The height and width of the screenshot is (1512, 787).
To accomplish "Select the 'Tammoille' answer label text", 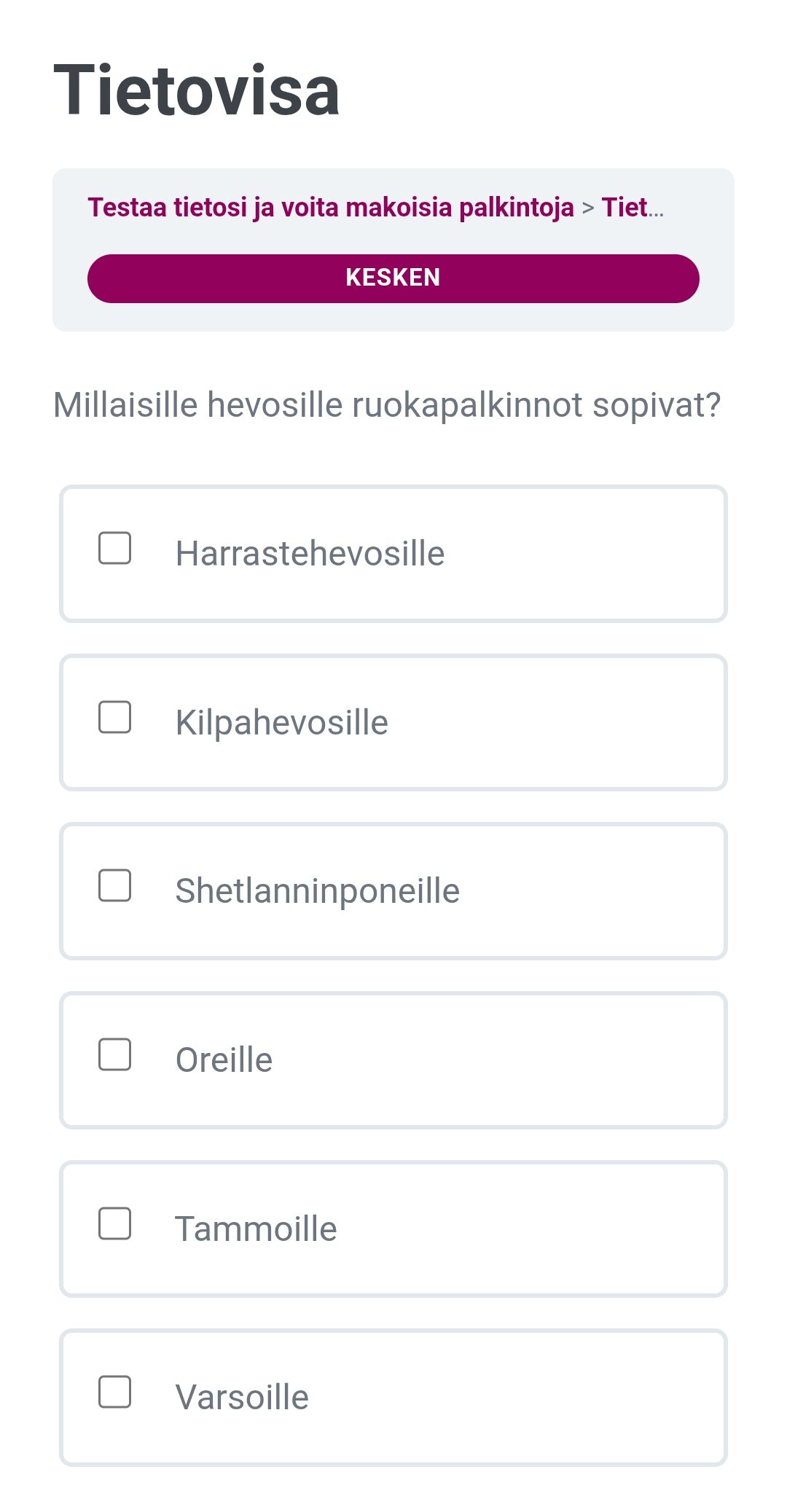I will pyautogui.click(x=257, y=1229).
